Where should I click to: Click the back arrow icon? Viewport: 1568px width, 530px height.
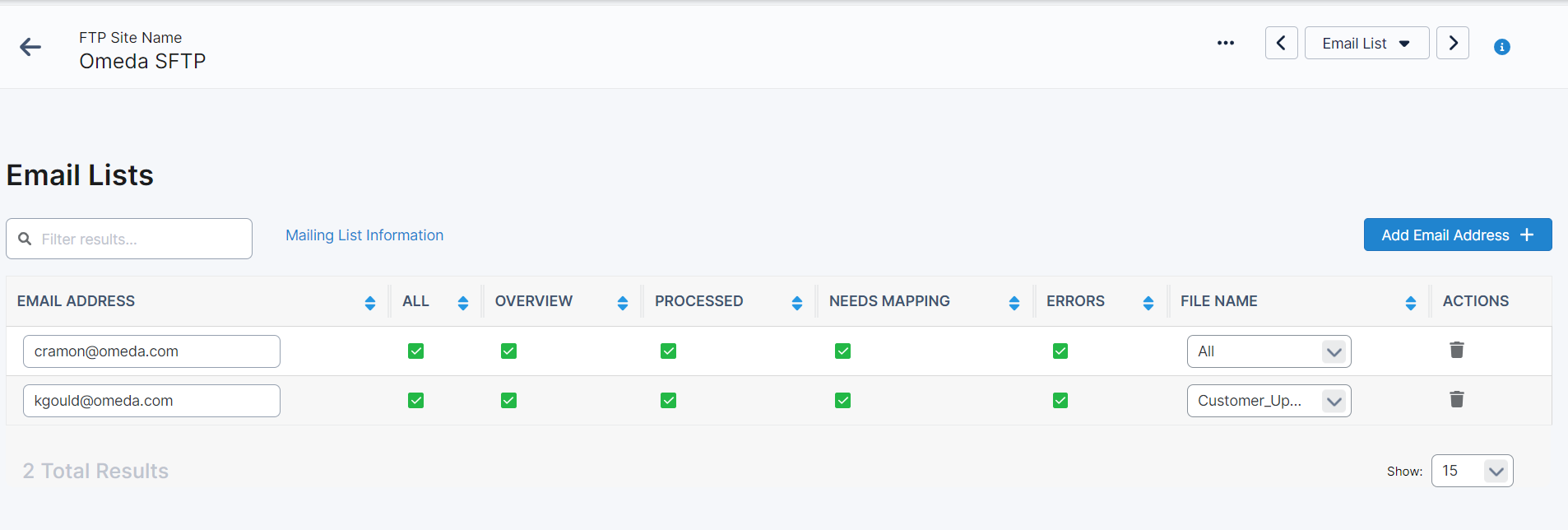pos(30,47)
